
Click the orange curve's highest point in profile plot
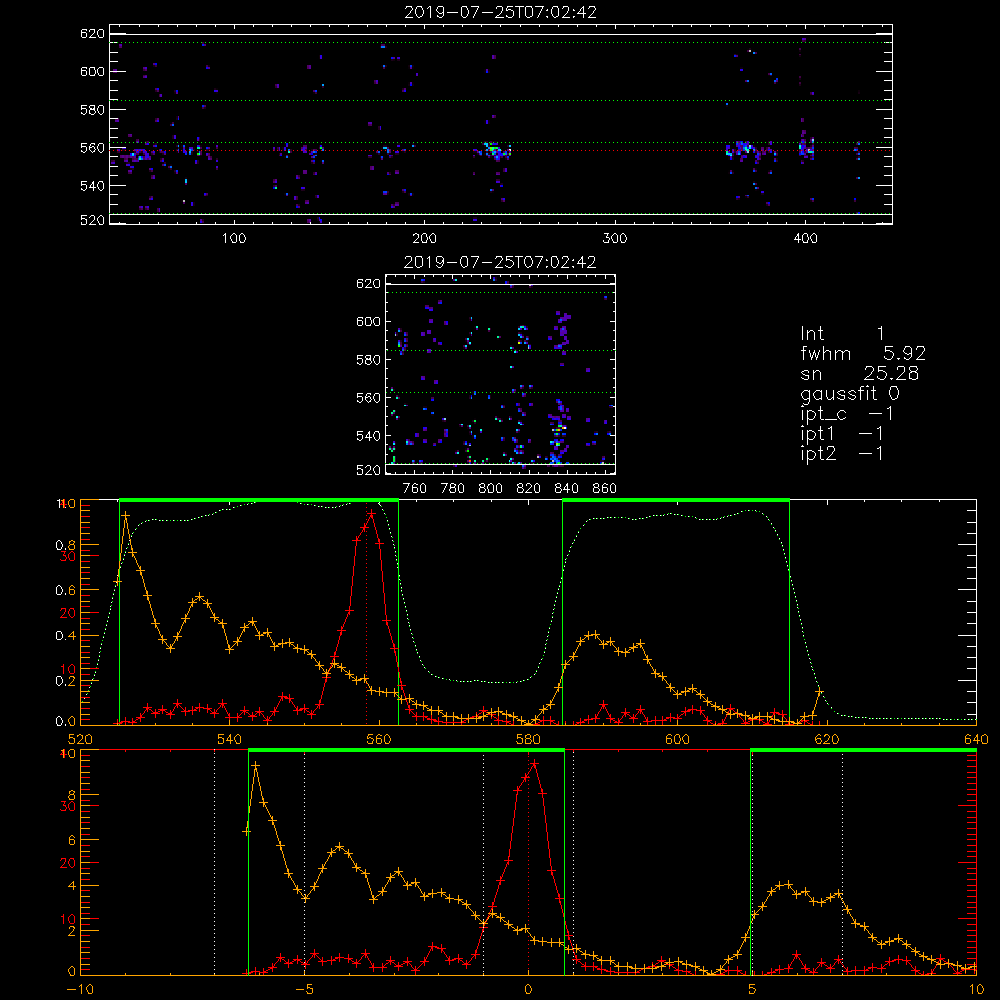[126, 515]
